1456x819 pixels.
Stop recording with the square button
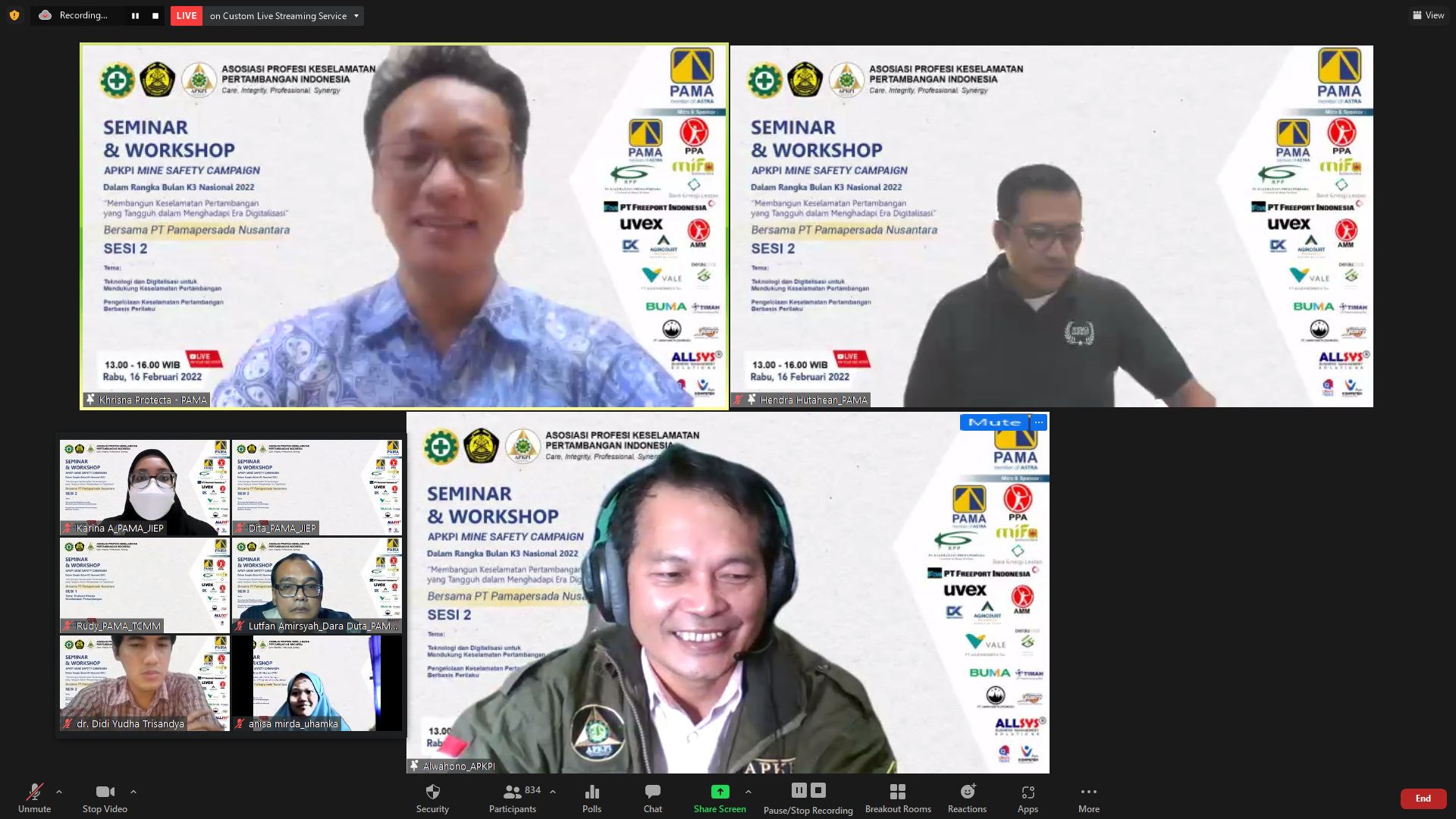155,16
